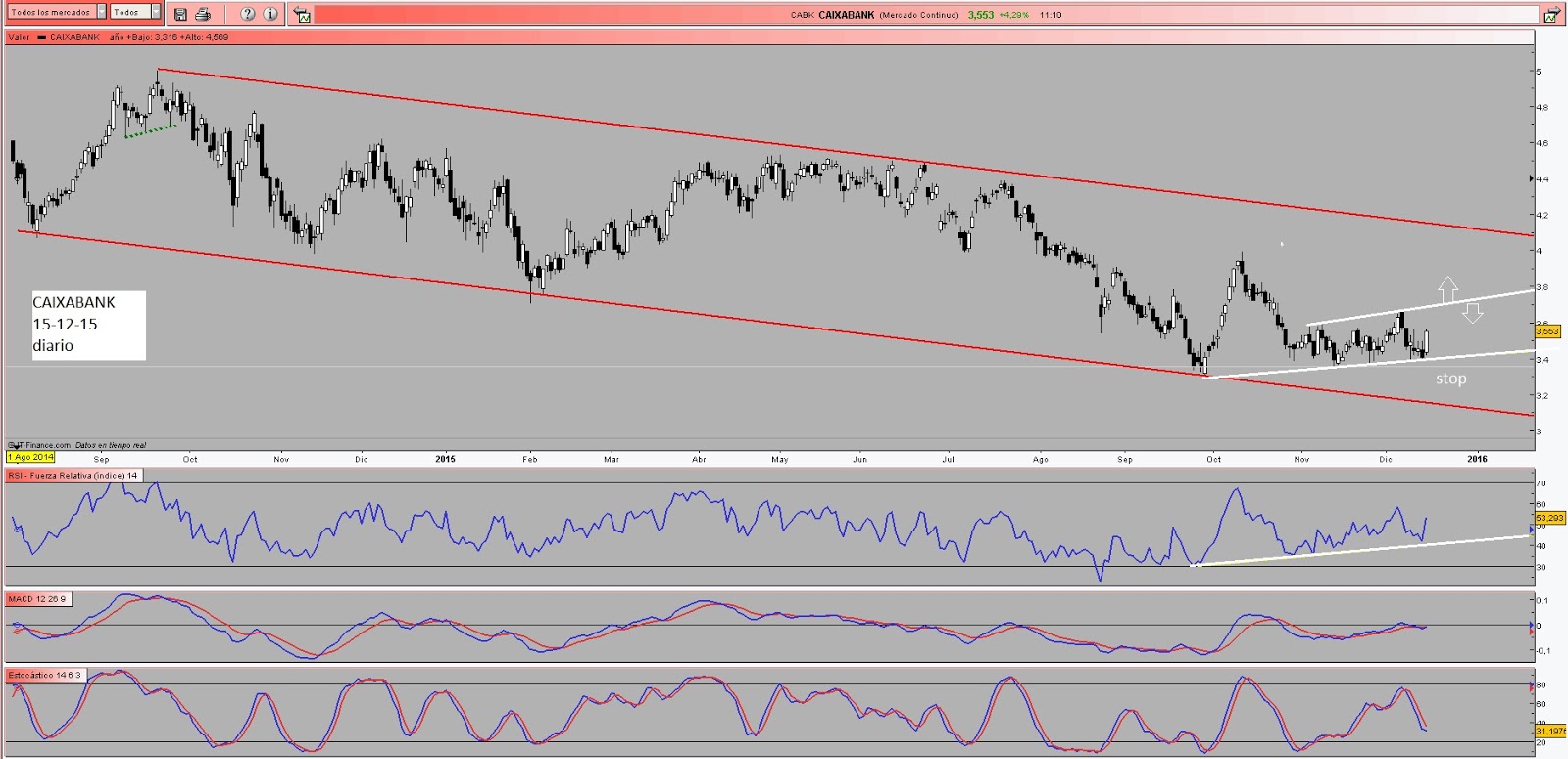This screenshot has width=1568, height=759.
Task: Click the yellow '1 Ago 2014' date label
Action: pyautogui.click(x=31, y=457)
